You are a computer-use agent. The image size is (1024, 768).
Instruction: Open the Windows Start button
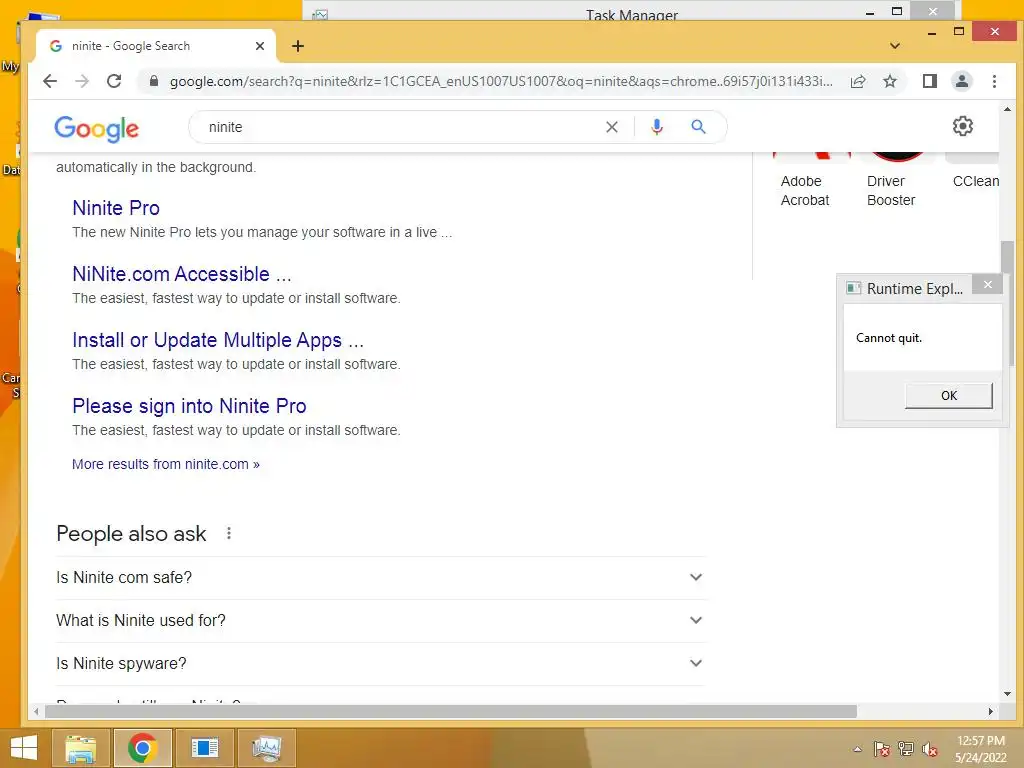click(24, 748)
